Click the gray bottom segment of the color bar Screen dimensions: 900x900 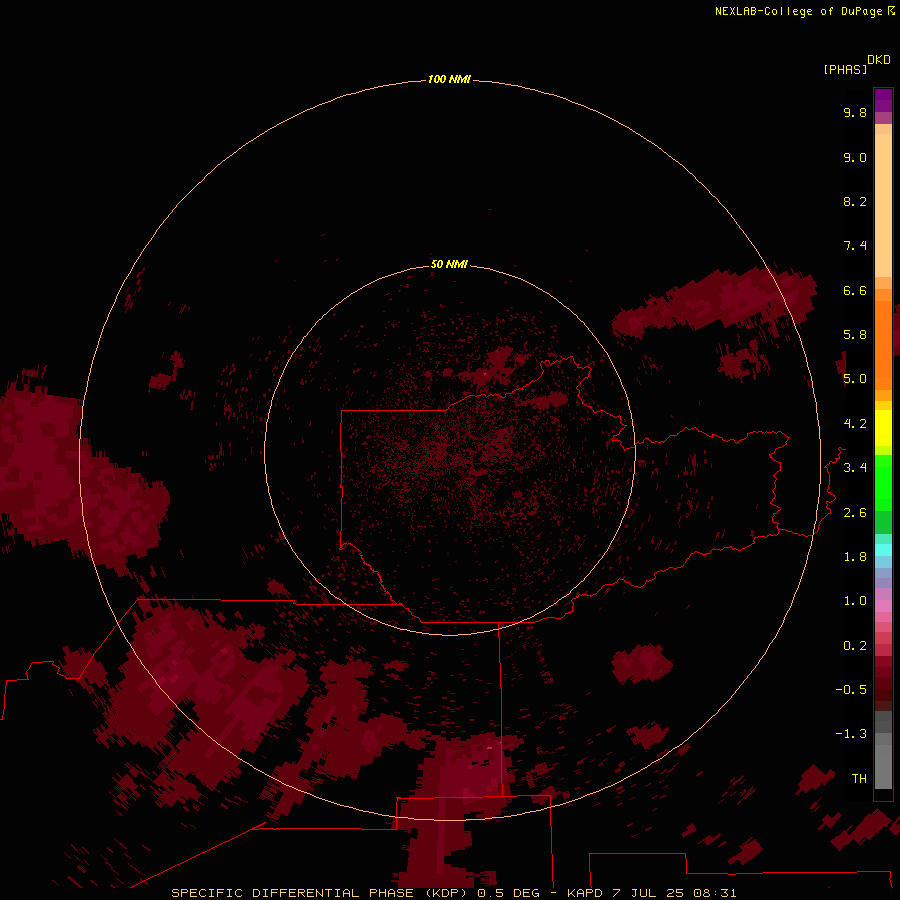[x=883, y=766]
